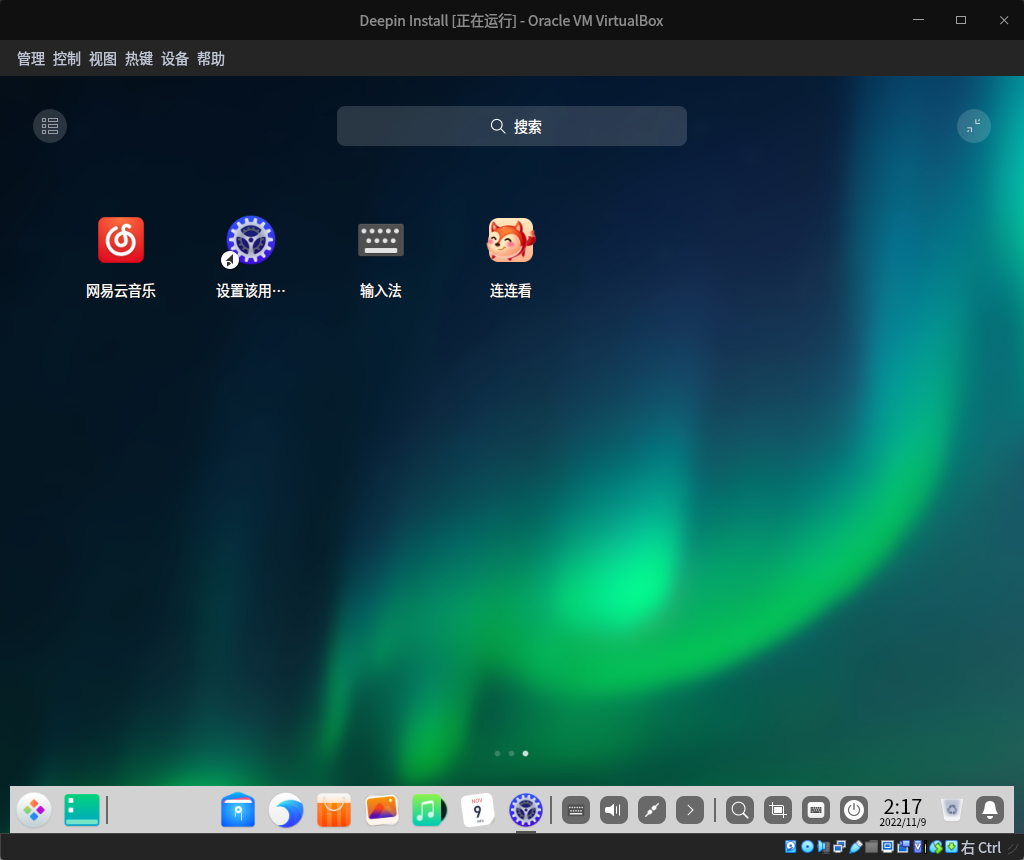This screenshot has height=860, width=1024.
Task: Open the dock search magnifier
Action: coord(740,810)
